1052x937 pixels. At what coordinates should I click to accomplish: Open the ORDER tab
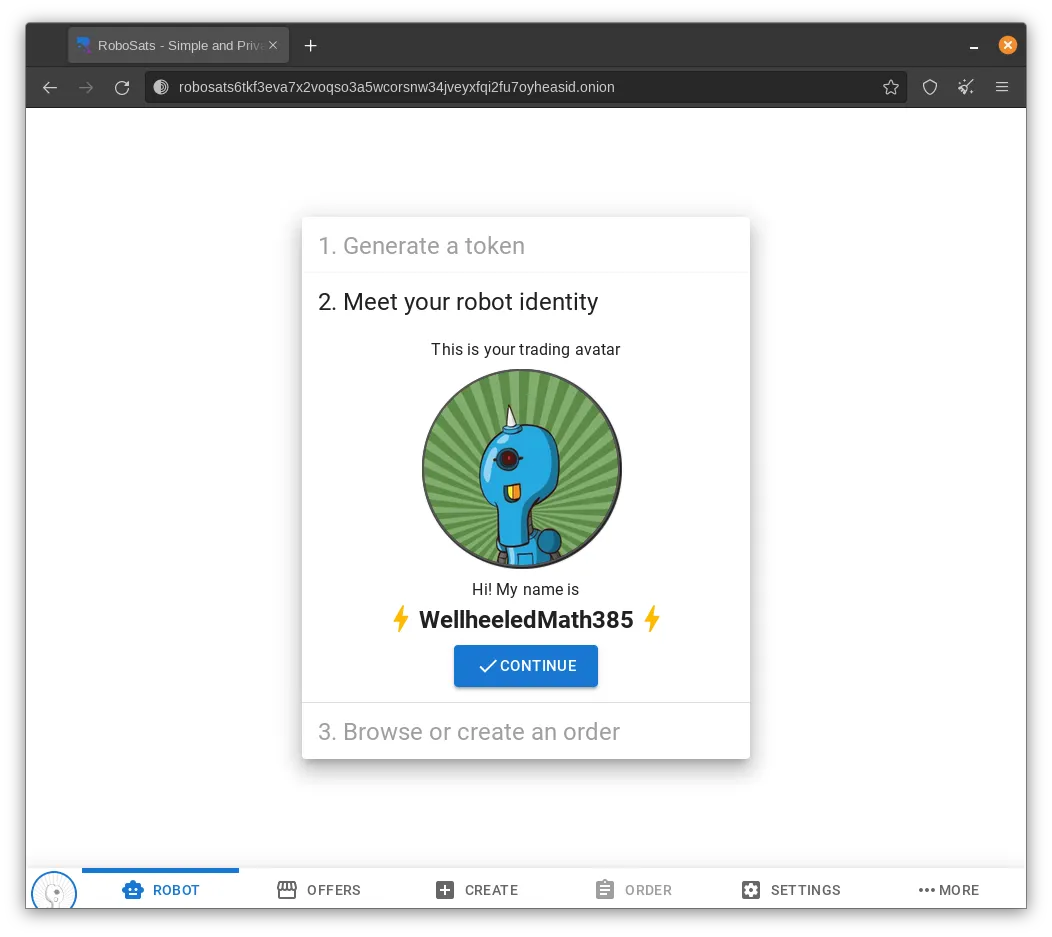tap(634, 890)
